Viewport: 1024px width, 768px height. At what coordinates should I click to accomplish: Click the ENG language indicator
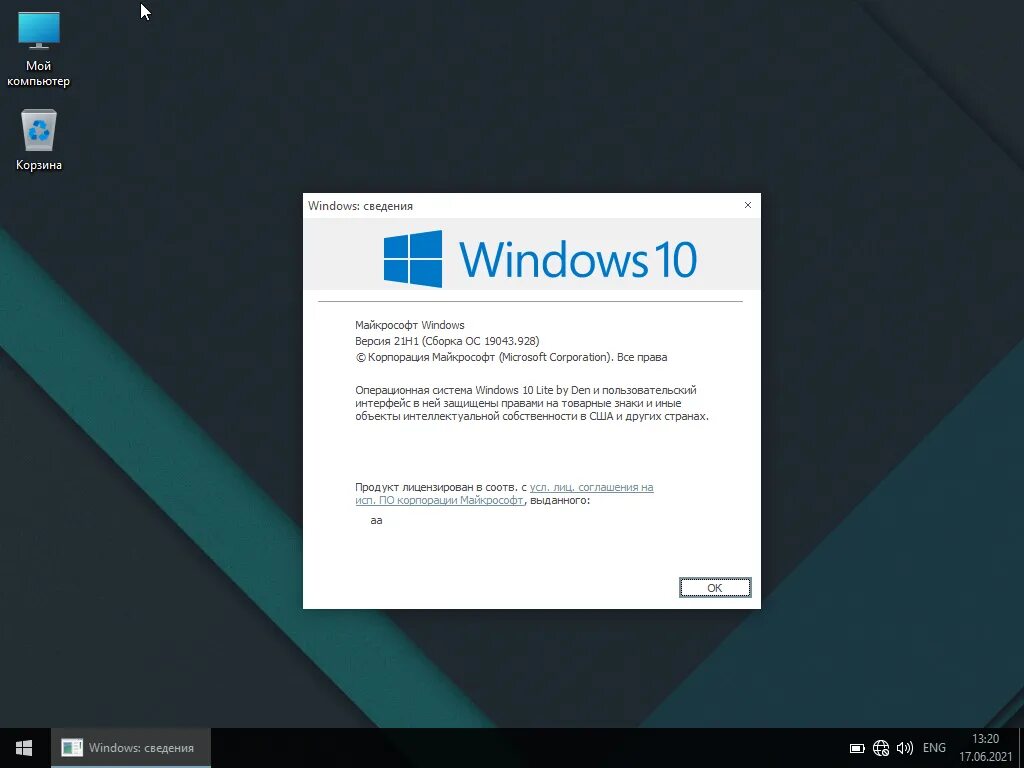(933, 747)
